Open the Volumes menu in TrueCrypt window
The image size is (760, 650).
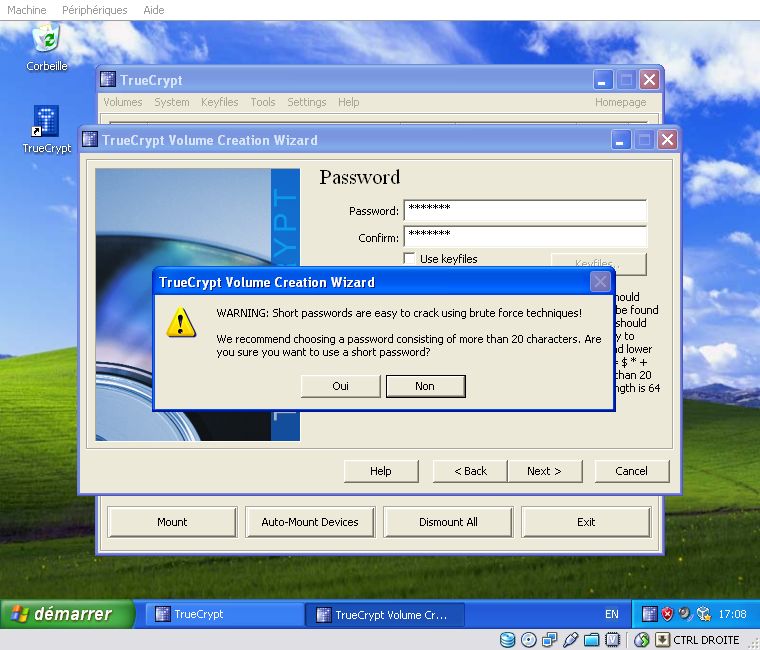click(123, 102)
